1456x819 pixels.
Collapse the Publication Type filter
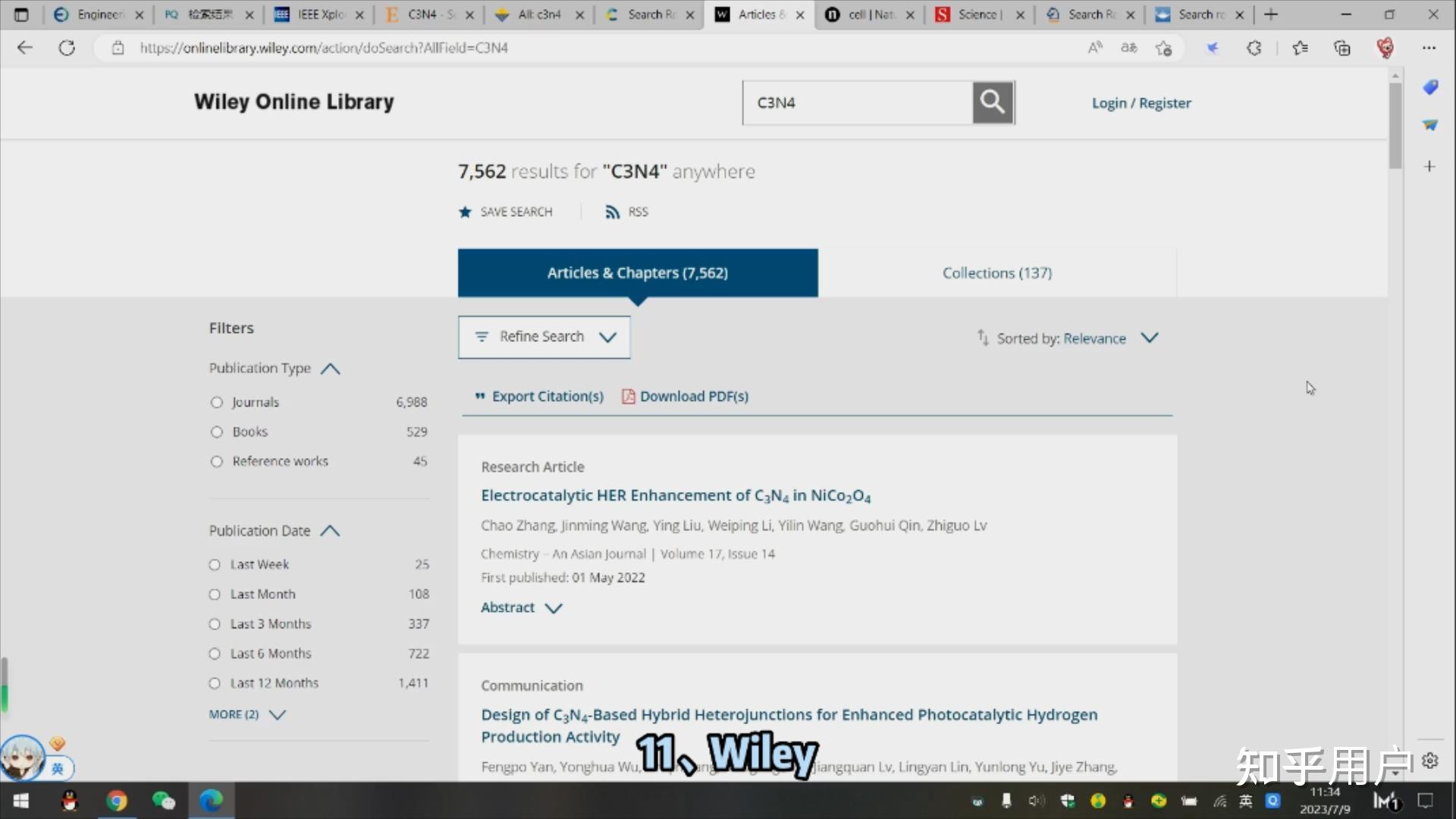pos(330,369)
